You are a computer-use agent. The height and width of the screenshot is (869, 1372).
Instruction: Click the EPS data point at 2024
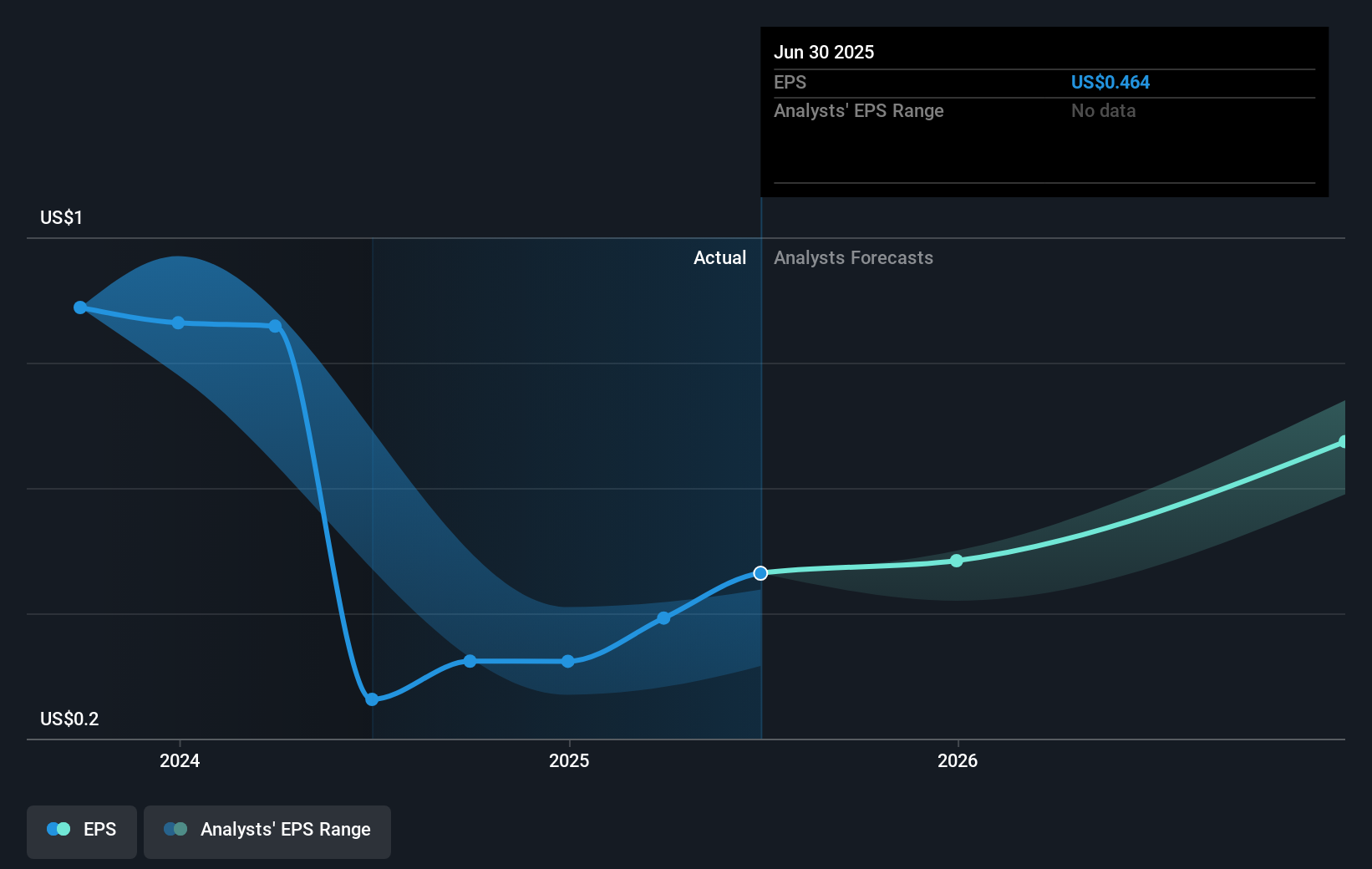click(178, 323)
